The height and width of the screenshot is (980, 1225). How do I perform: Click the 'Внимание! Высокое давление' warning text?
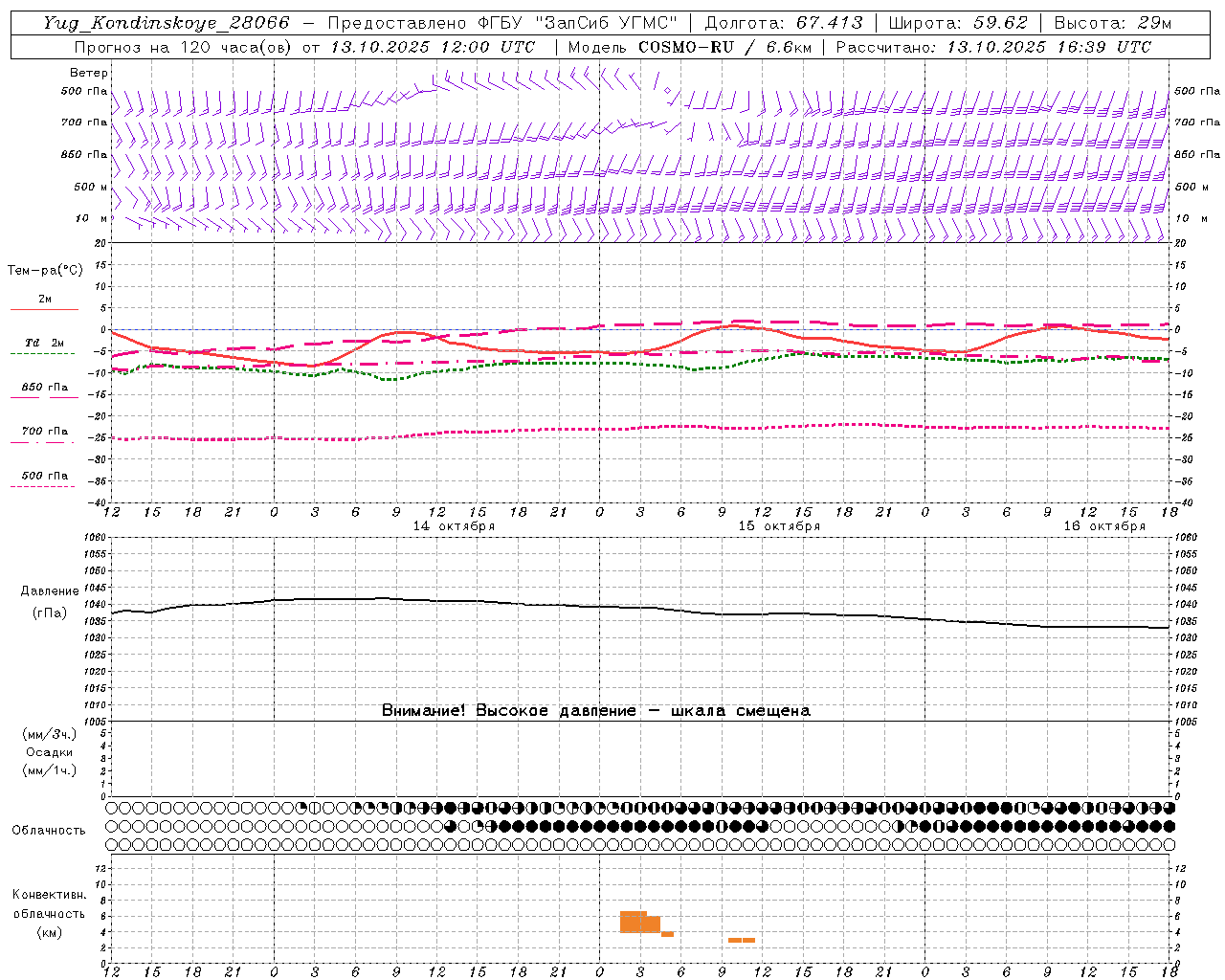(x=509, y=710)
